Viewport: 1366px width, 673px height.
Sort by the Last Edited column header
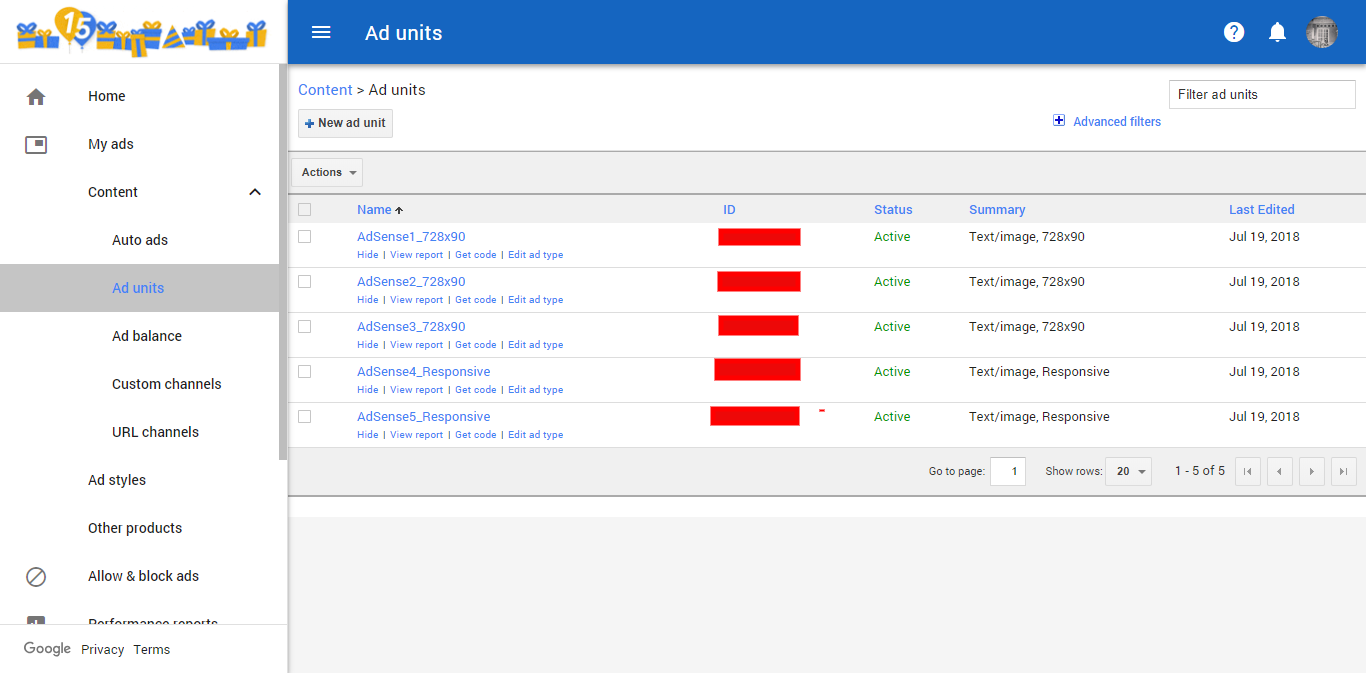[x=1261, y=210]
